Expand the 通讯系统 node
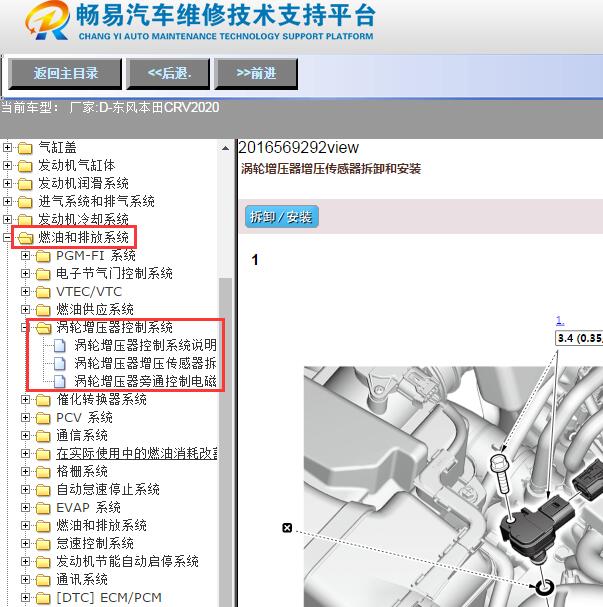Viewport: 603px width, 607px height. pyautogui.click(x=25, y=580)
